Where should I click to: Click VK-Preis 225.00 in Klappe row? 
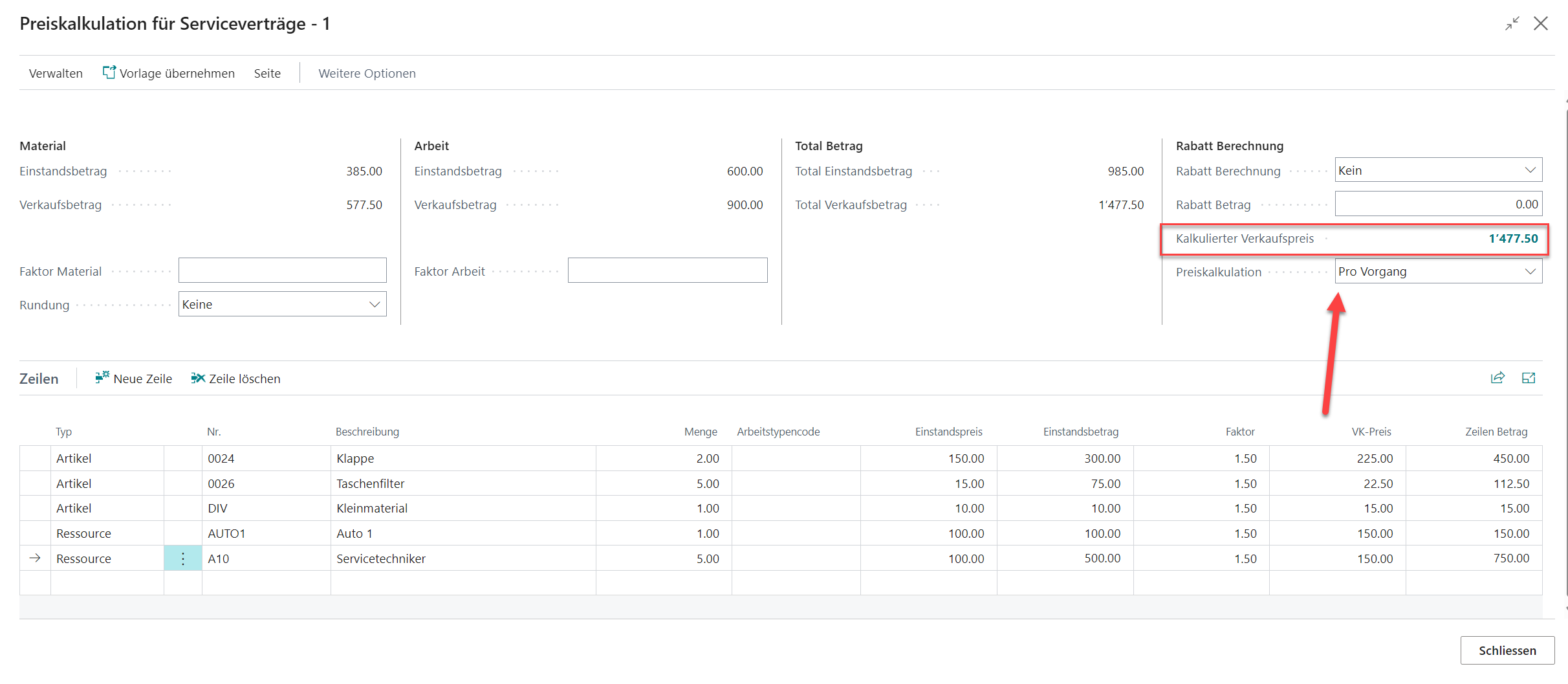(x=1338, y=458)
